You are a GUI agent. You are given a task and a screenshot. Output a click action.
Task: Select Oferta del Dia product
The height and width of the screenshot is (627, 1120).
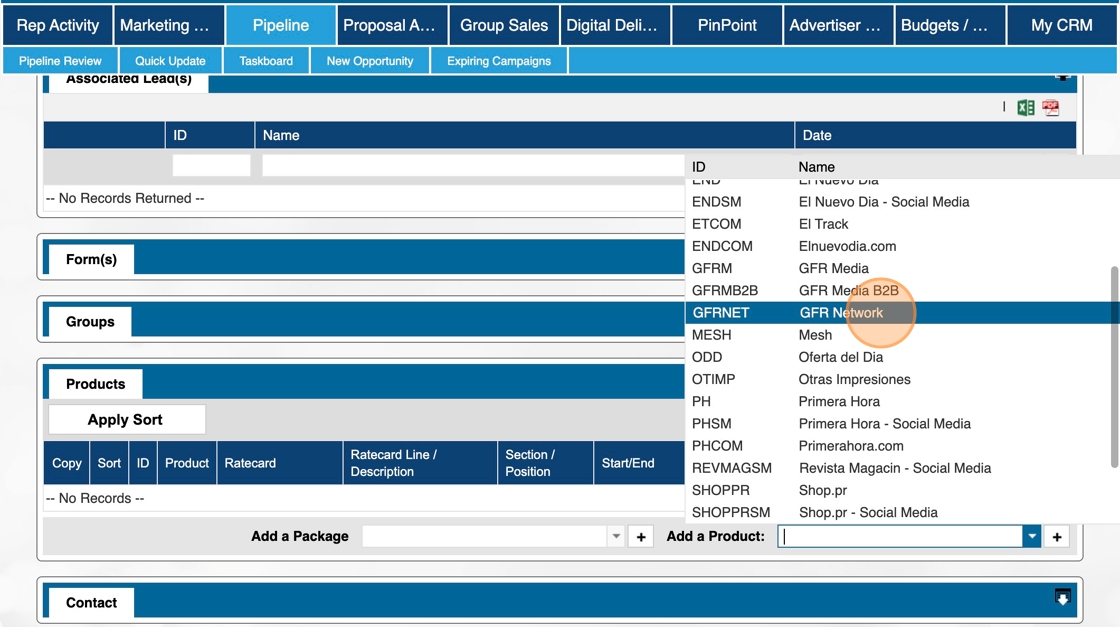click(x=902, y=357)
